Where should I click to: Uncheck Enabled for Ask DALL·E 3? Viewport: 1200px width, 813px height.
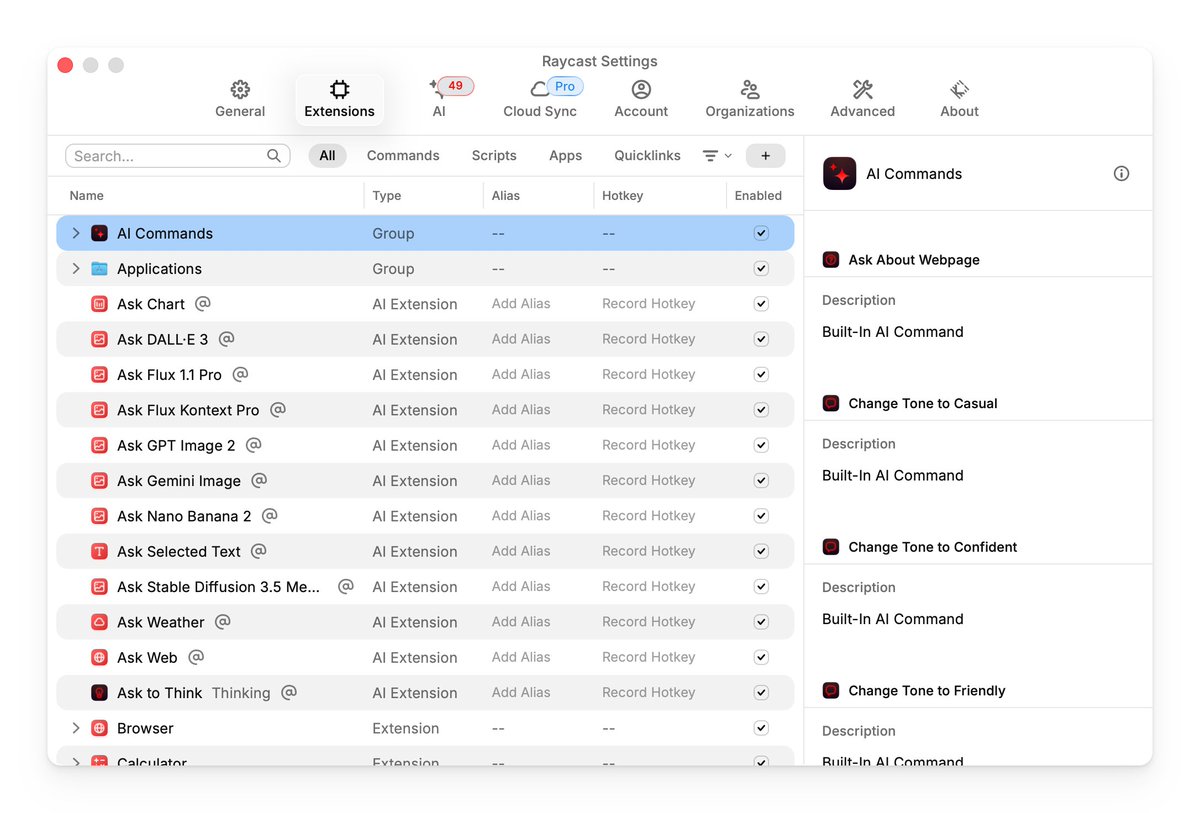coord(761,339)
